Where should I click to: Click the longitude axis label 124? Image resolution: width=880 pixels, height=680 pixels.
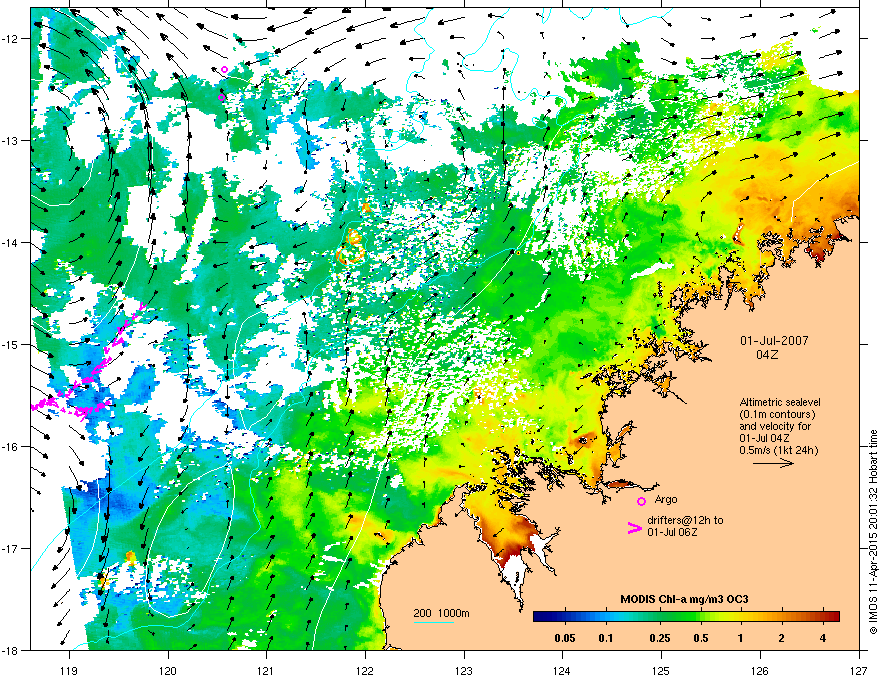click(562, 670)
